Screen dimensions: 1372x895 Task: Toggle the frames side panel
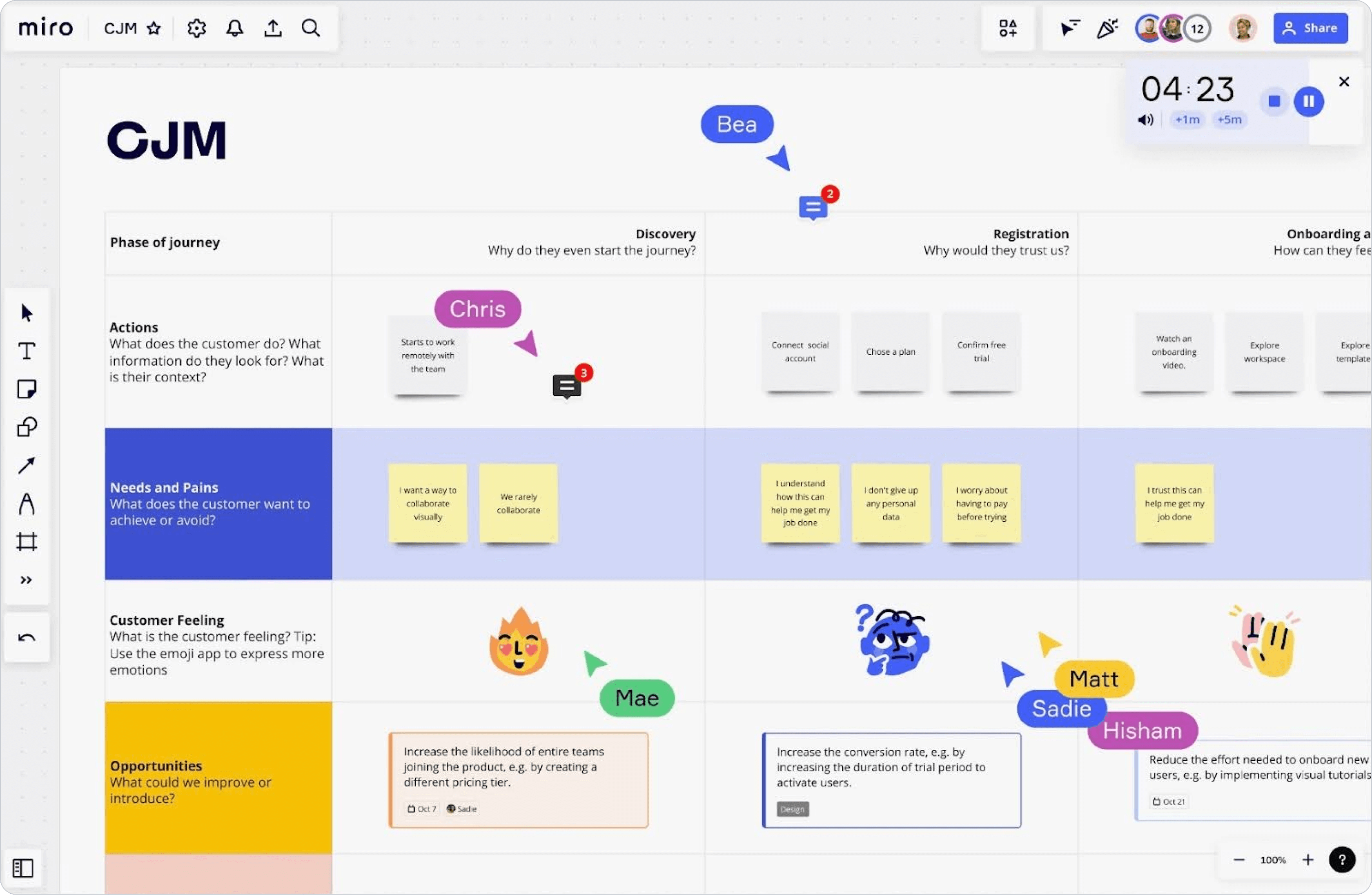tap(23, 867)
